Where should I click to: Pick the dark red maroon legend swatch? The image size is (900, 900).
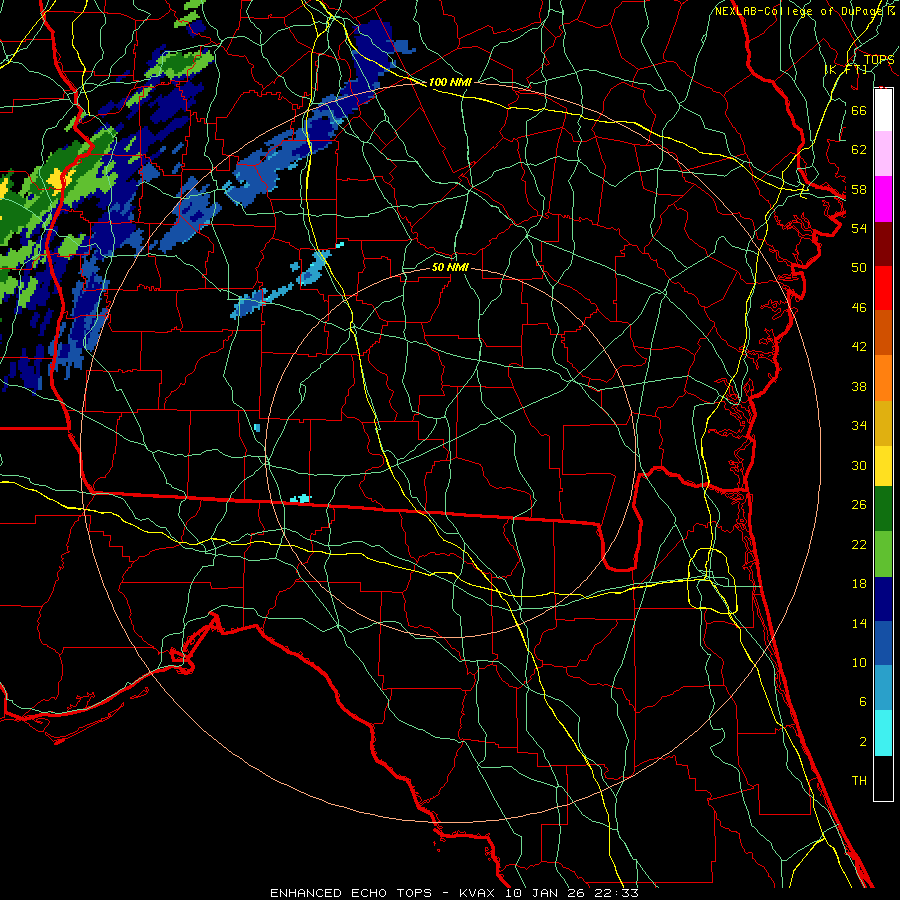point(883,243)
